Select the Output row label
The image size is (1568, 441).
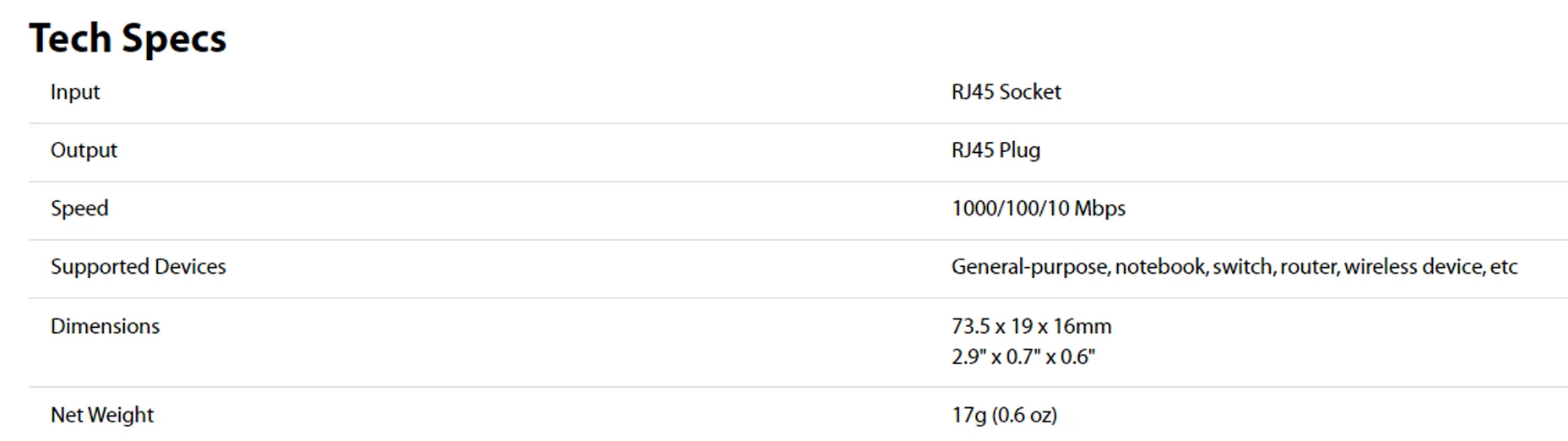[84, 150]
